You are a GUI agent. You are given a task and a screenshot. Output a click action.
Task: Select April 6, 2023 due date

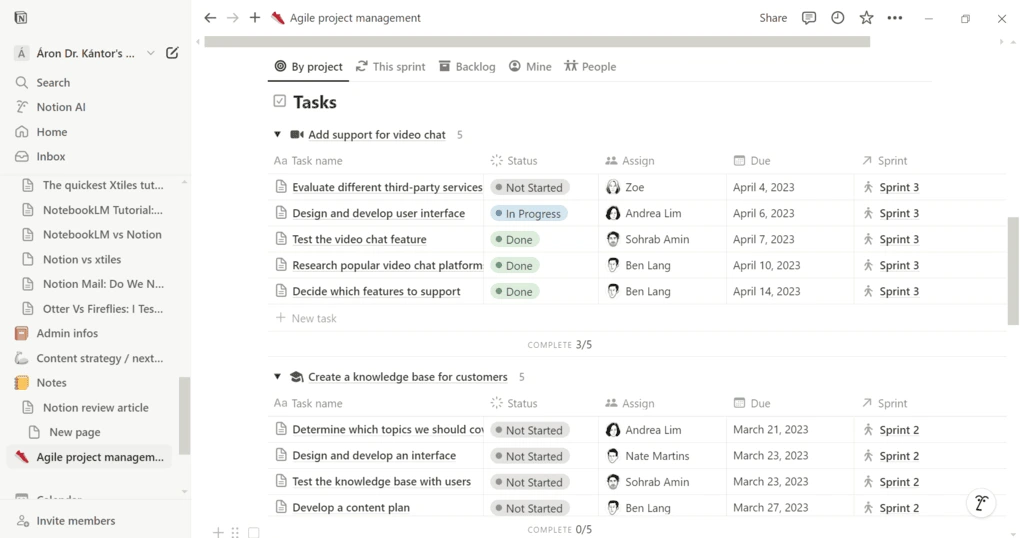point(764,213)
